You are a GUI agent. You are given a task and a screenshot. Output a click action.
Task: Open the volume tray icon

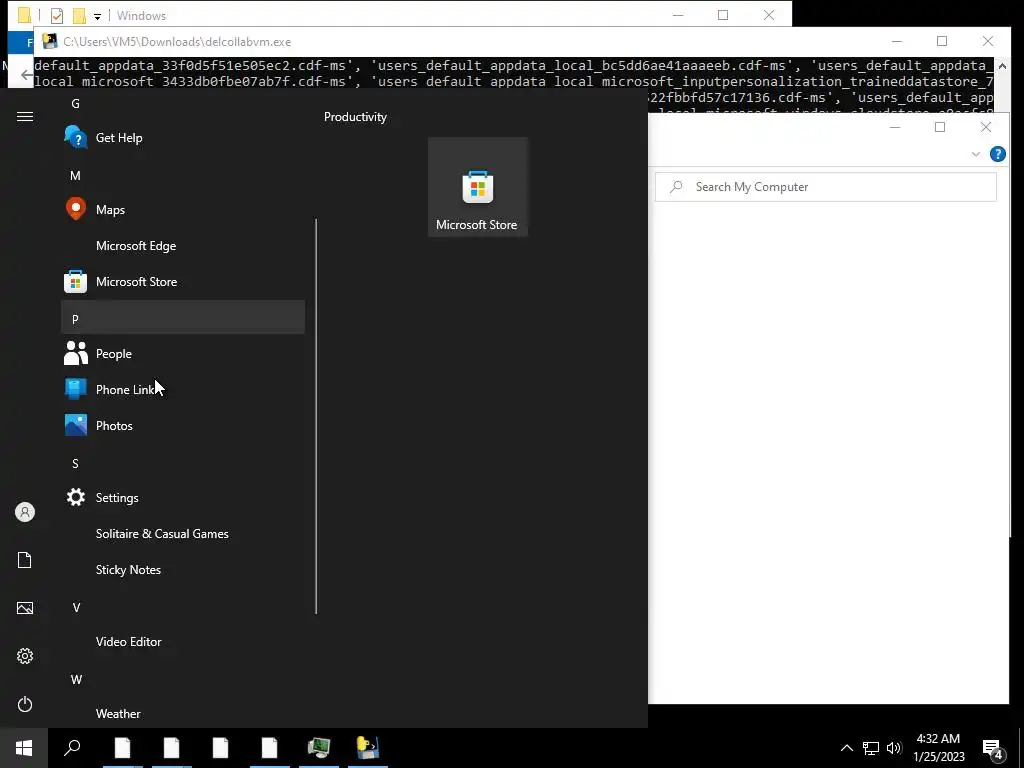click(x=894, y=748)
